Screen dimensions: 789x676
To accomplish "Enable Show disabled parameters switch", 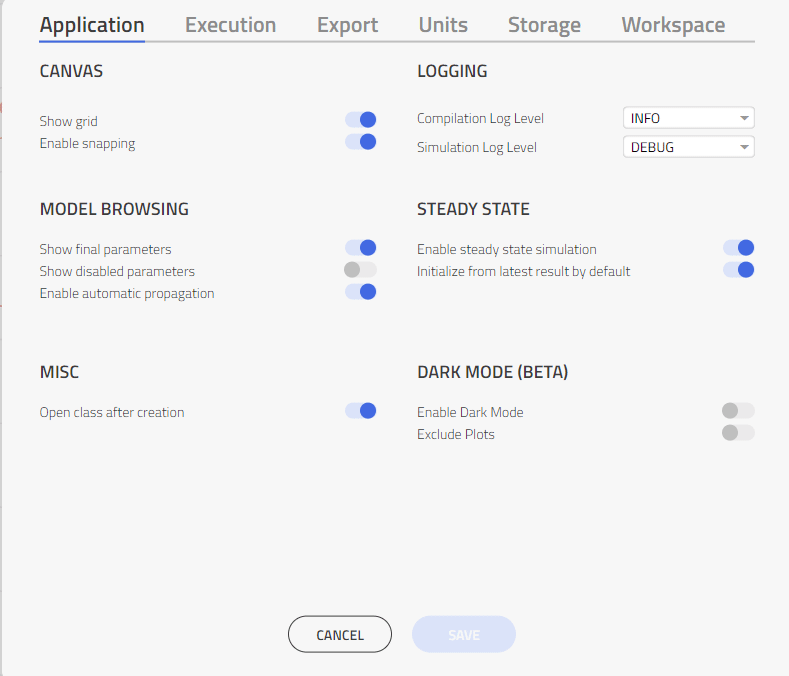I will click(x=360, y=270).
